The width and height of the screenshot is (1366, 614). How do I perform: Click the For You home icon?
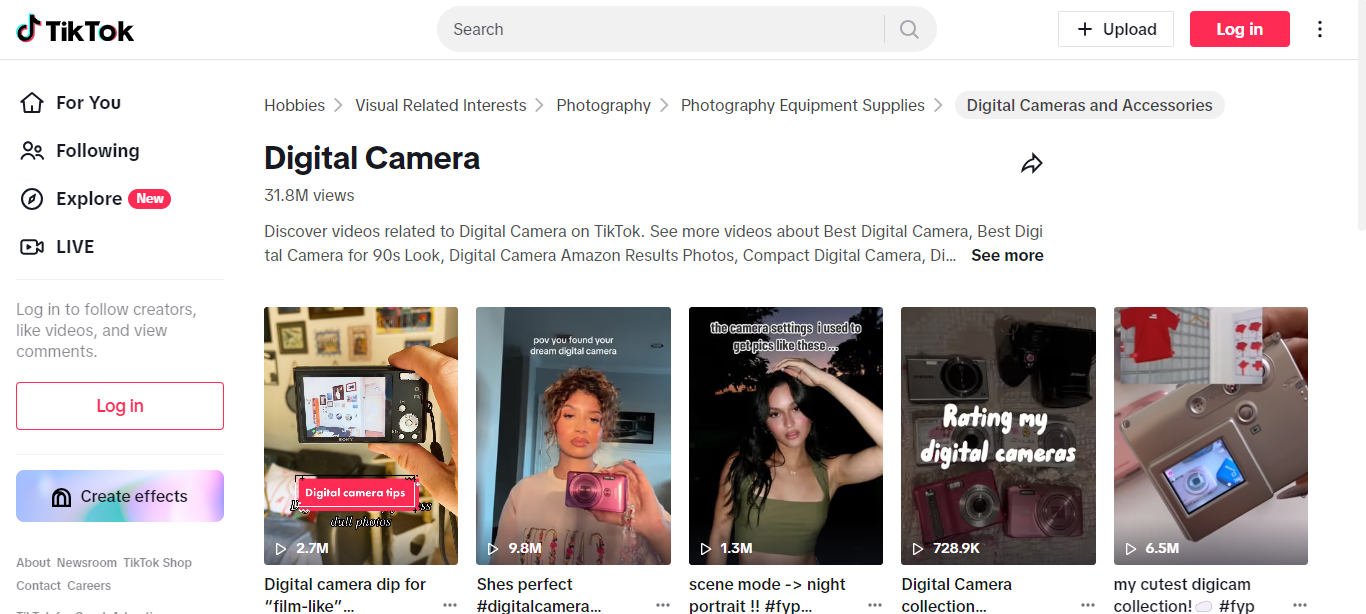coord(32,103)
